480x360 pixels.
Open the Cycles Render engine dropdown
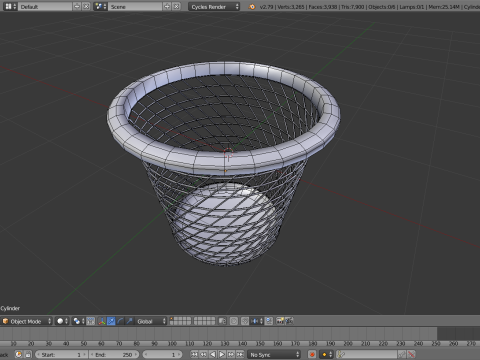[214, 6]
